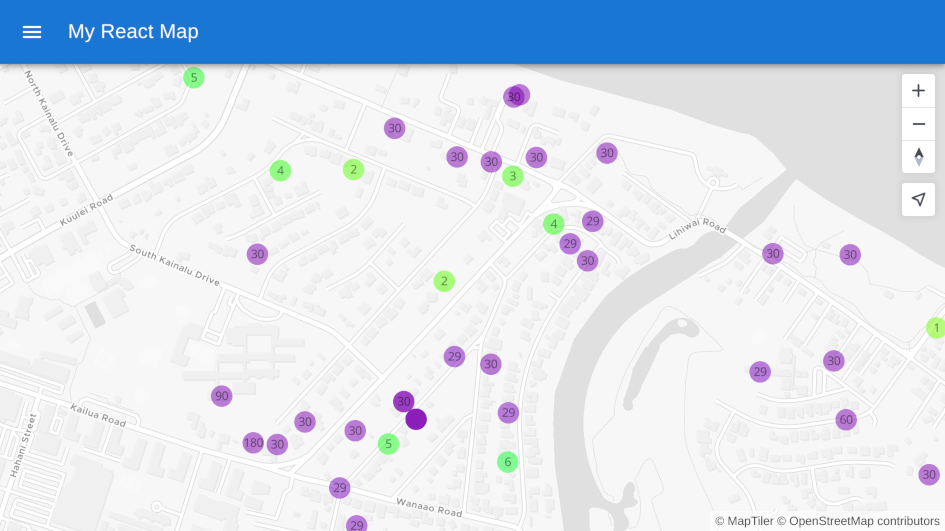Pick green marker 5 above Wanaao Road
The height and width of the screenshot is (531, 945).
tap(388, 444)
